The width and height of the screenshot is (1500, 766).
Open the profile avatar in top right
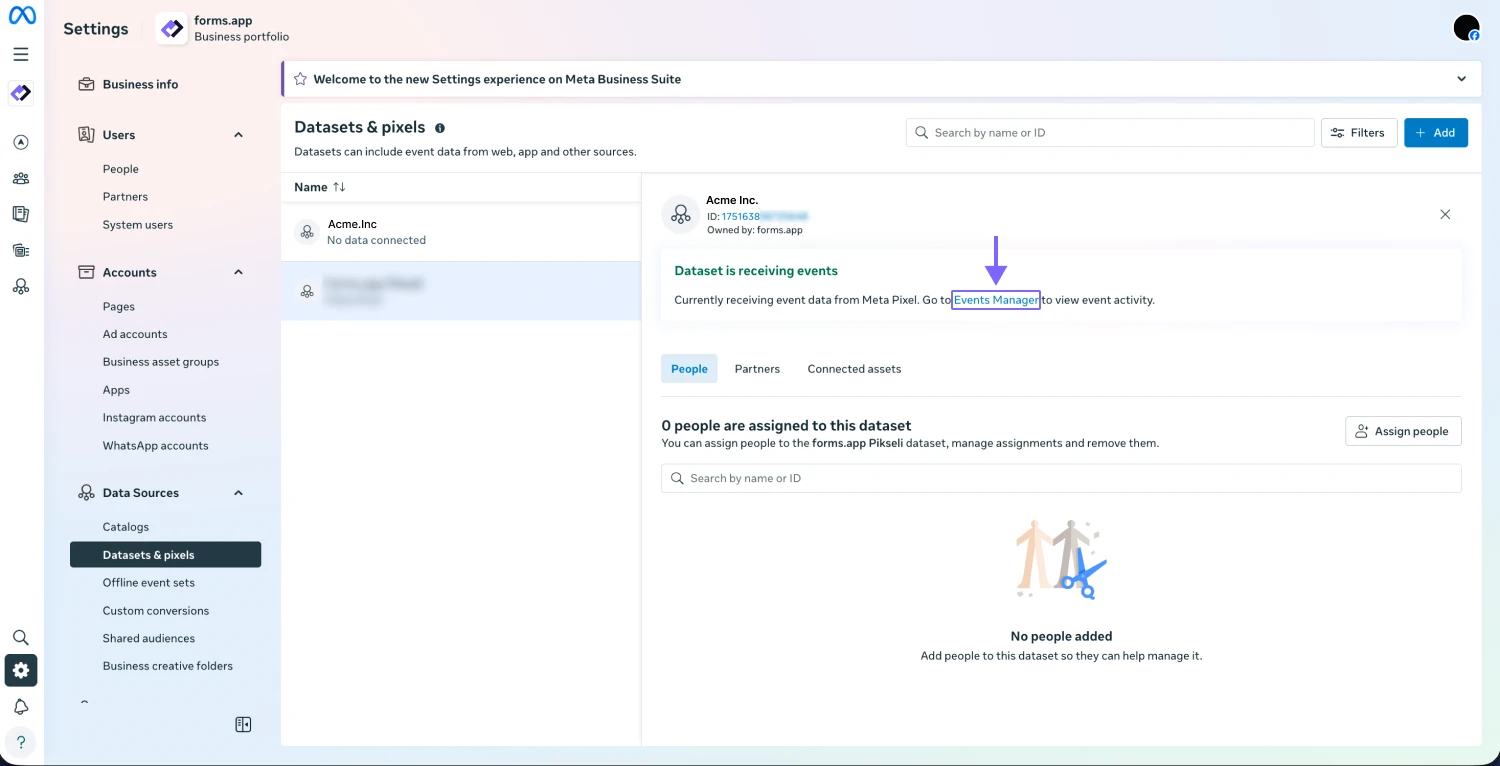click(x=1466, y=28)
